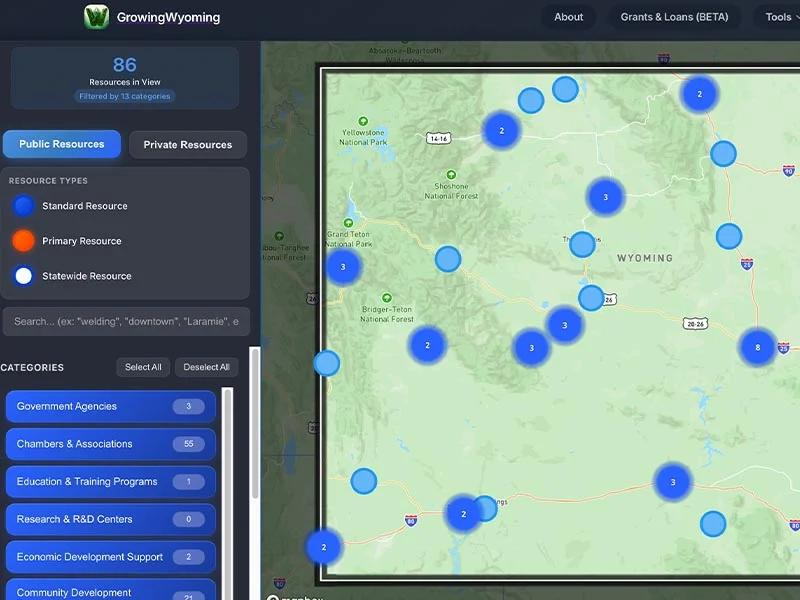This screenshot has width=800, height=600.
Task: Click the 'Filtered by 13 categories' badge
Action: [124, 96]
